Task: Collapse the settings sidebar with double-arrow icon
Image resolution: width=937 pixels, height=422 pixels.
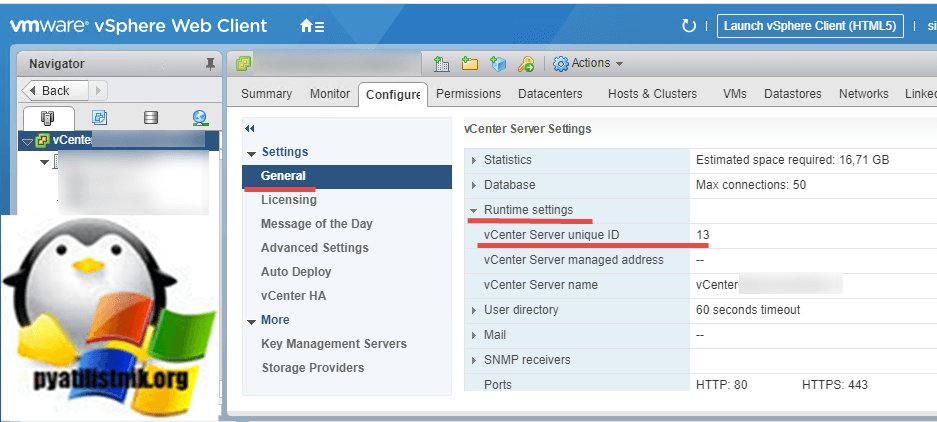Action: point(250,129)
